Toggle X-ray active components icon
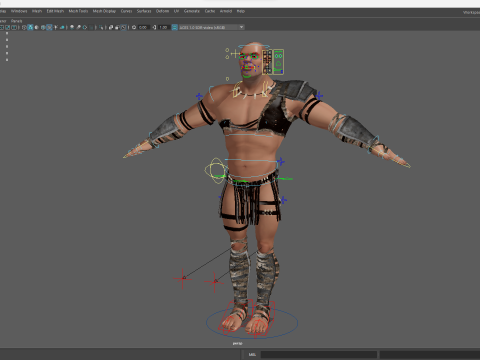The height and width of the screenshot is (360, 480). pos(117,27)
